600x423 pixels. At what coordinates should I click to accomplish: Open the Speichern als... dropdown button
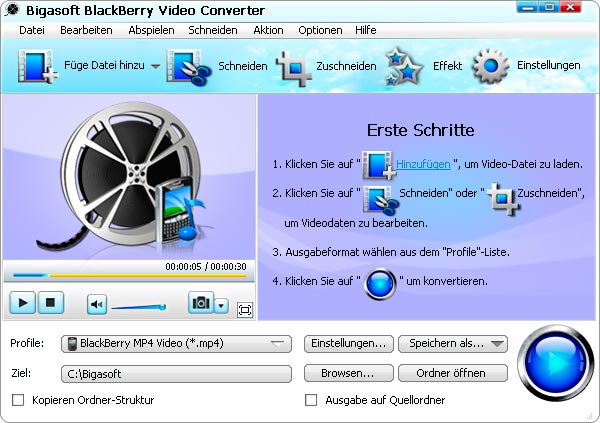point(453,343)
